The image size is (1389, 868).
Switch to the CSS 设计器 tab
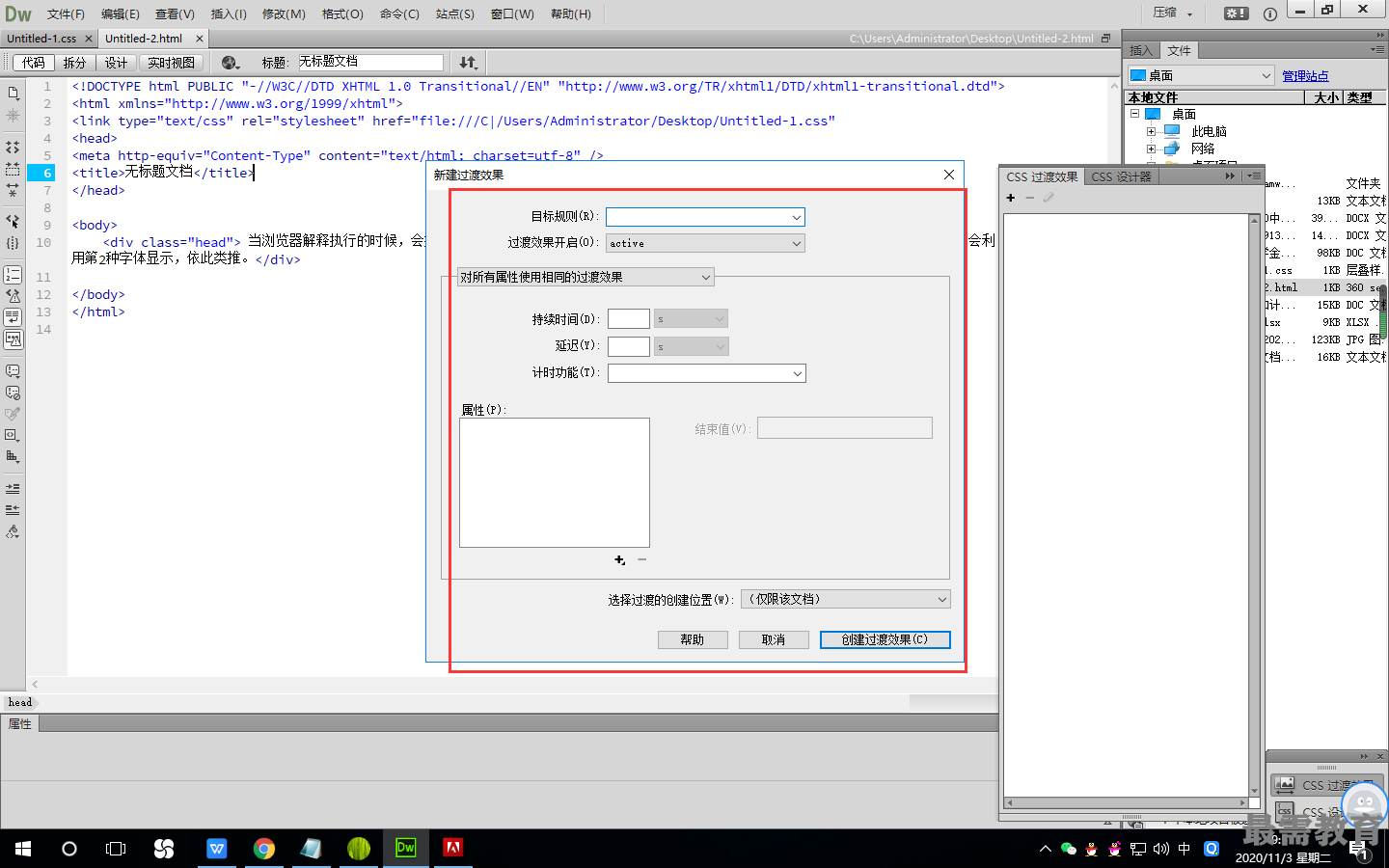tap(1121, 176)
